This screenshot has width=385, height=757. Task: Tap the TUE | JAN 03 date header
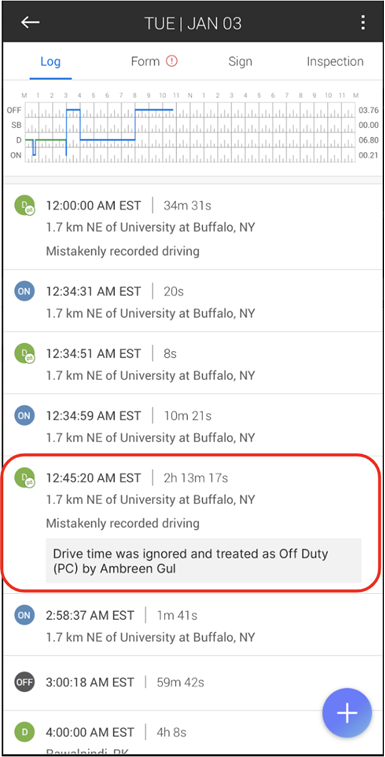[193, 23]
